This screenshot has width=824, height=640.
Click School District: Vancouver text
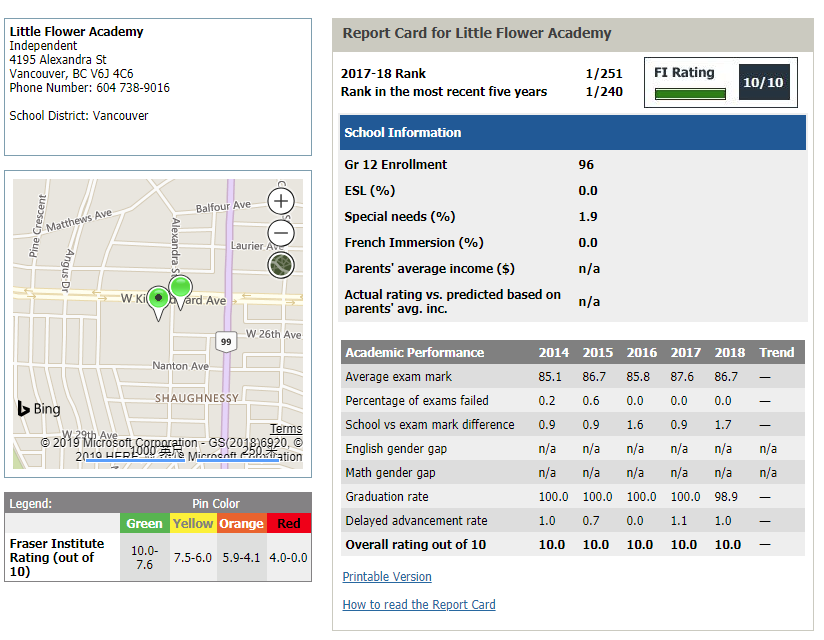pyautogui.click(x=79, y=116)
